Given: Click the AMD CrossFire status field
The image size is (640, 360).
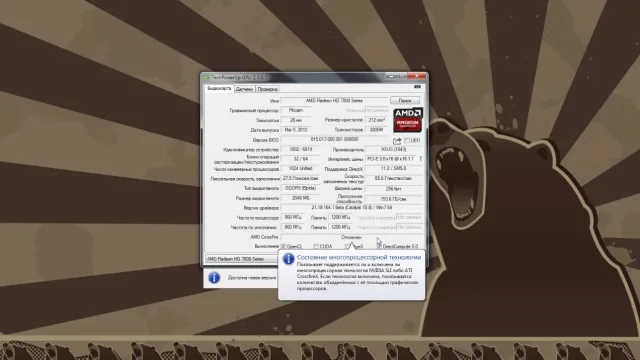Looking at the screenshot, I should pos(351,237).
